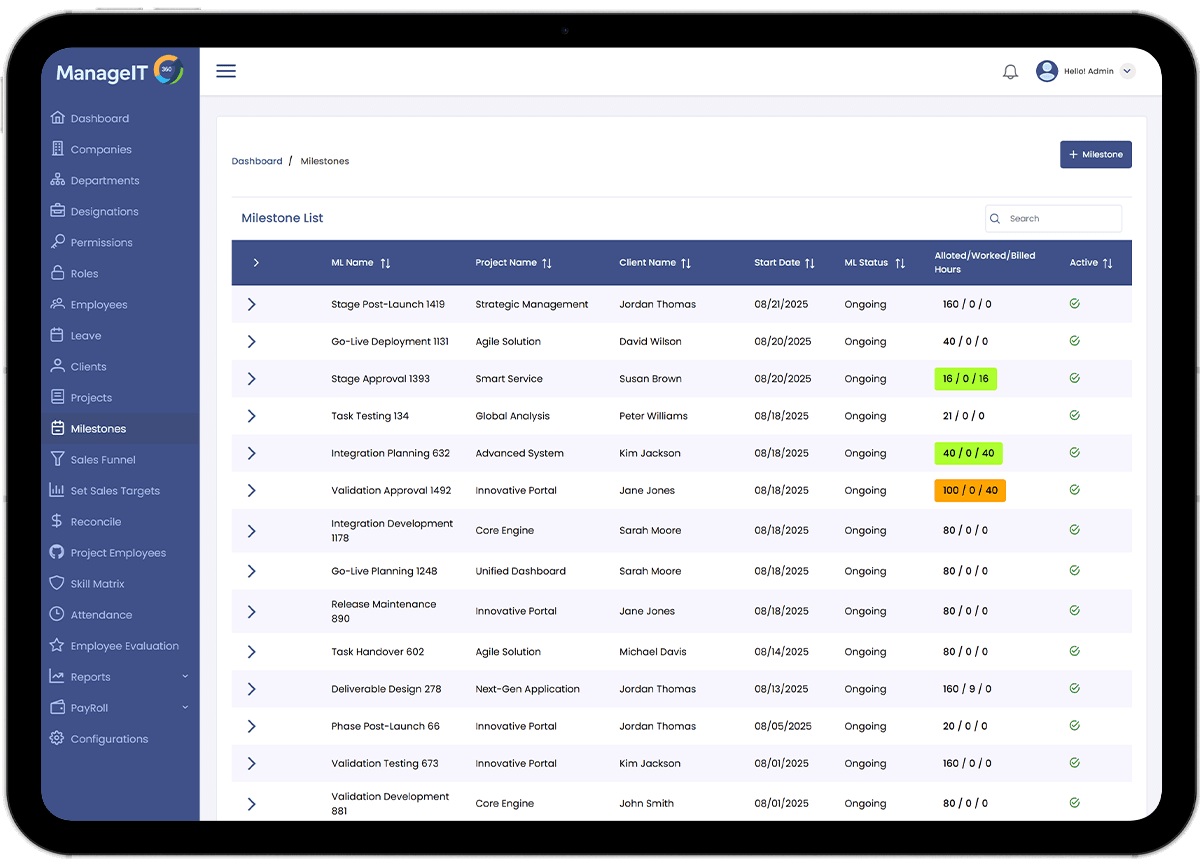Sort by ML Name column arrows
The height and width of the screenshot is (866, 1200).
386,263
